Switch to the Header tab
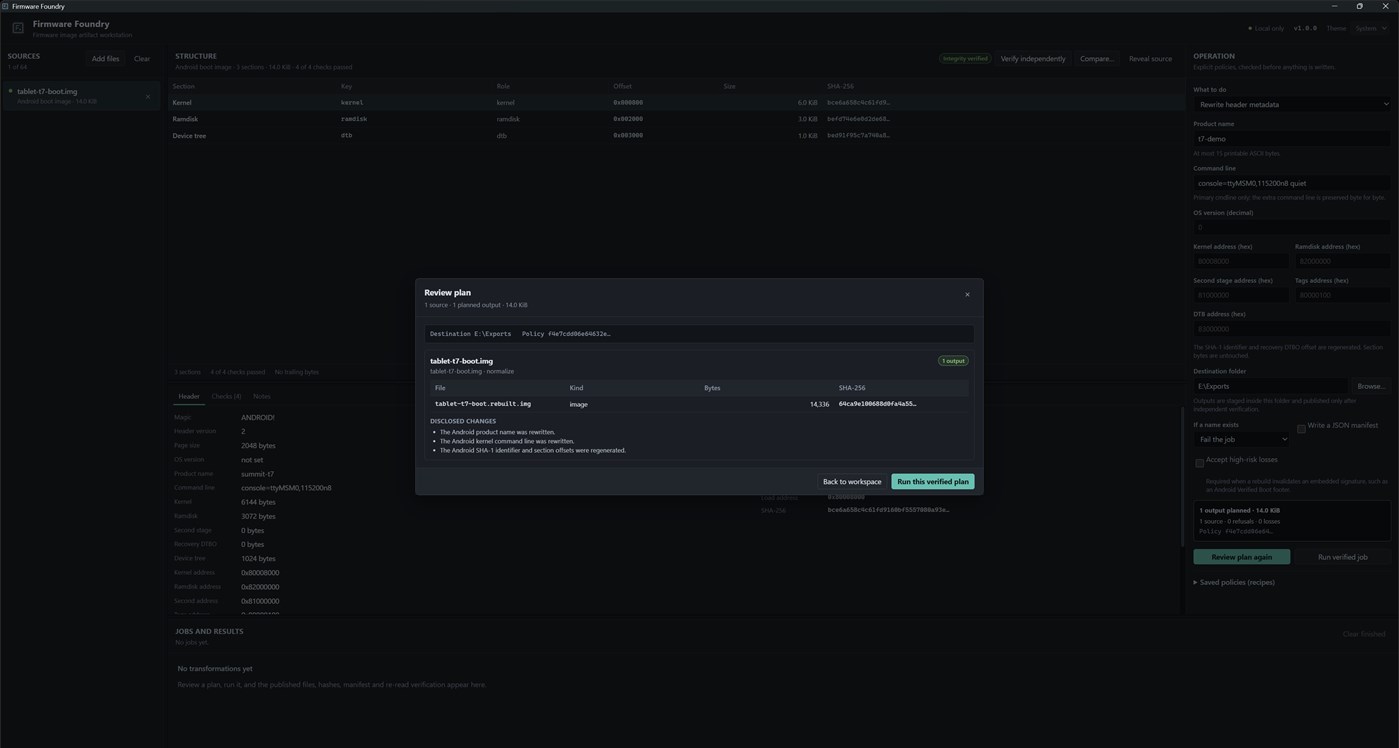The image size is (1399, 748). pyautogui.click(x=189, y=397)
